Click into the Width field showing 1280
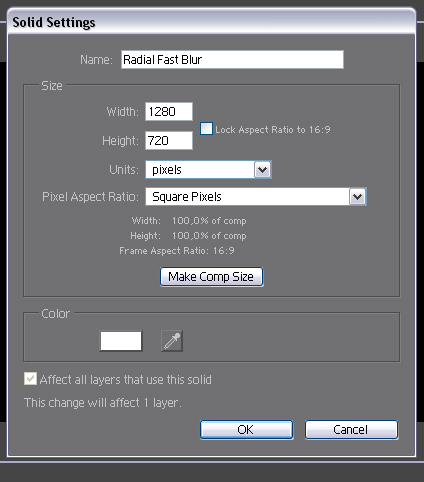Image resolution: width=424 pixels, height=482 pixels. (169, 111)
